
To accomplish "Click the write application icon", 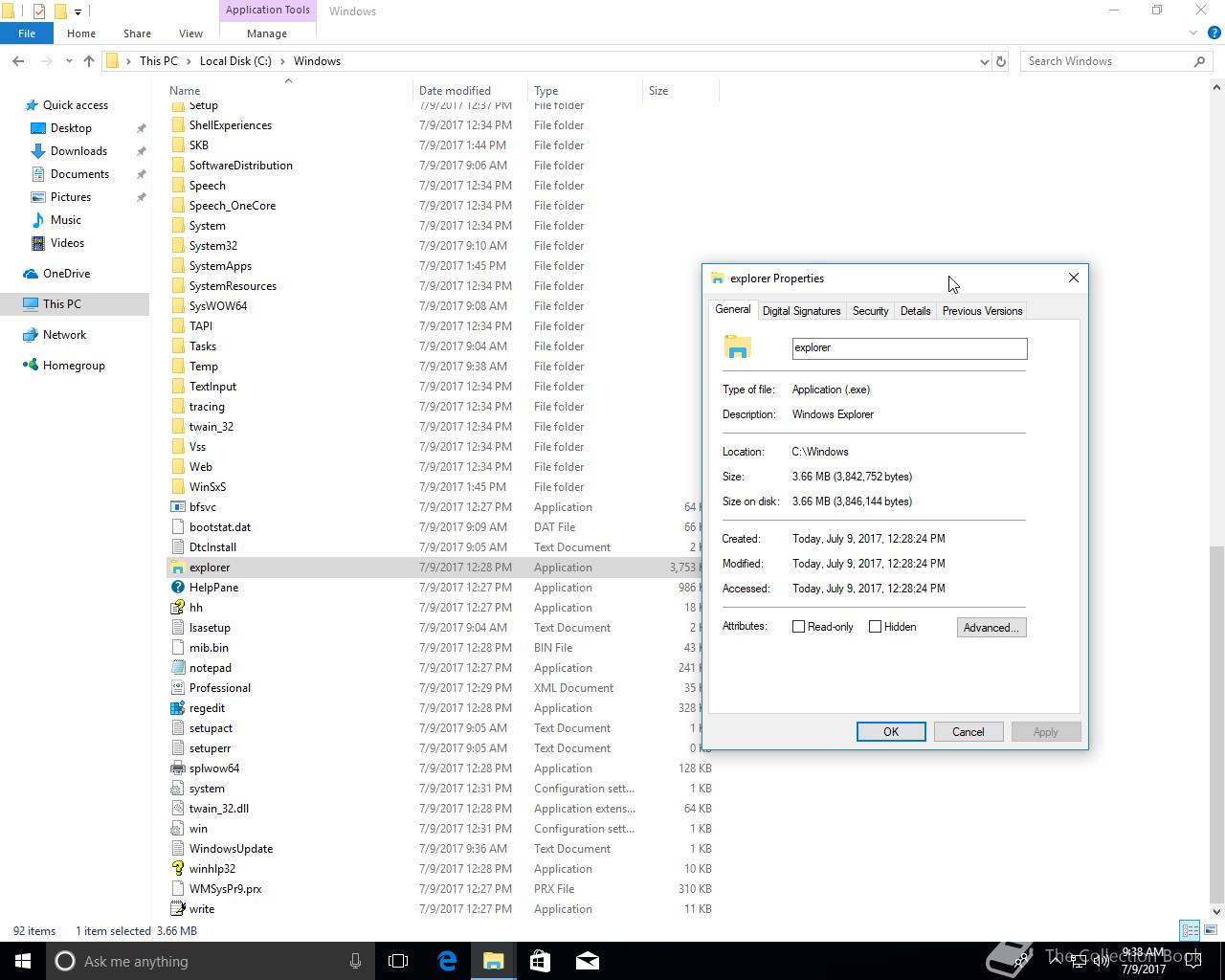I will tap(177, 909).
